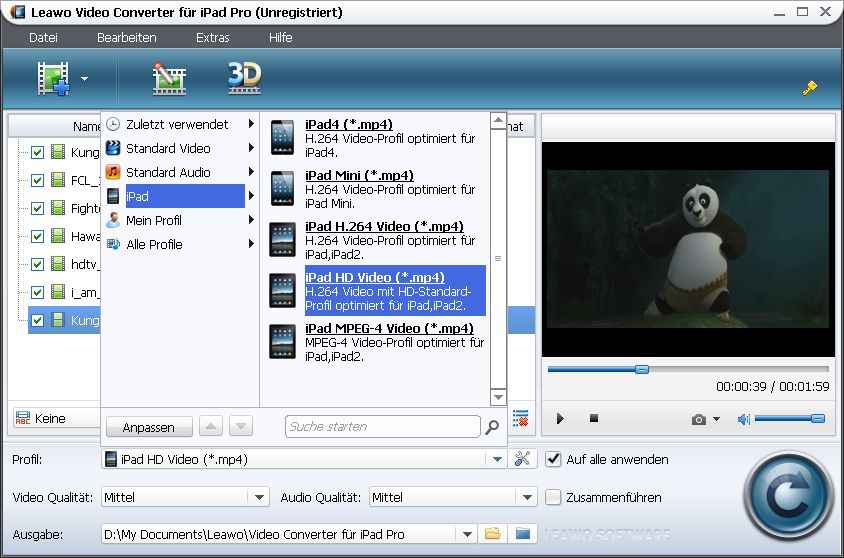Click profile list scroll down arrow
The image size is (844, 558).
498,397
